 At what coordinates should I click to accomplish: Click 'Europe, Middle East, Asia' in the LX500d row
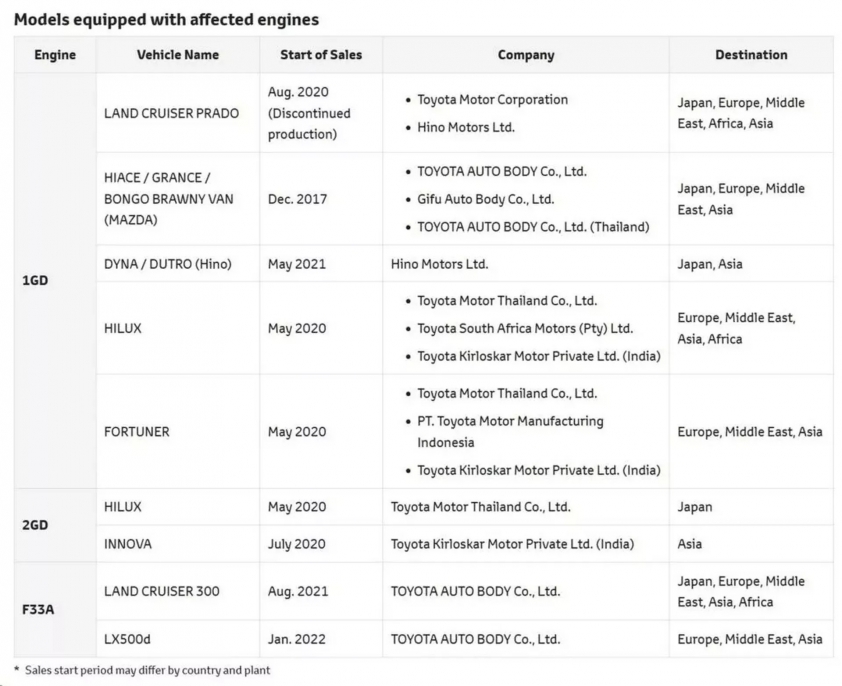pyautogui.click(x=750, y=639)
